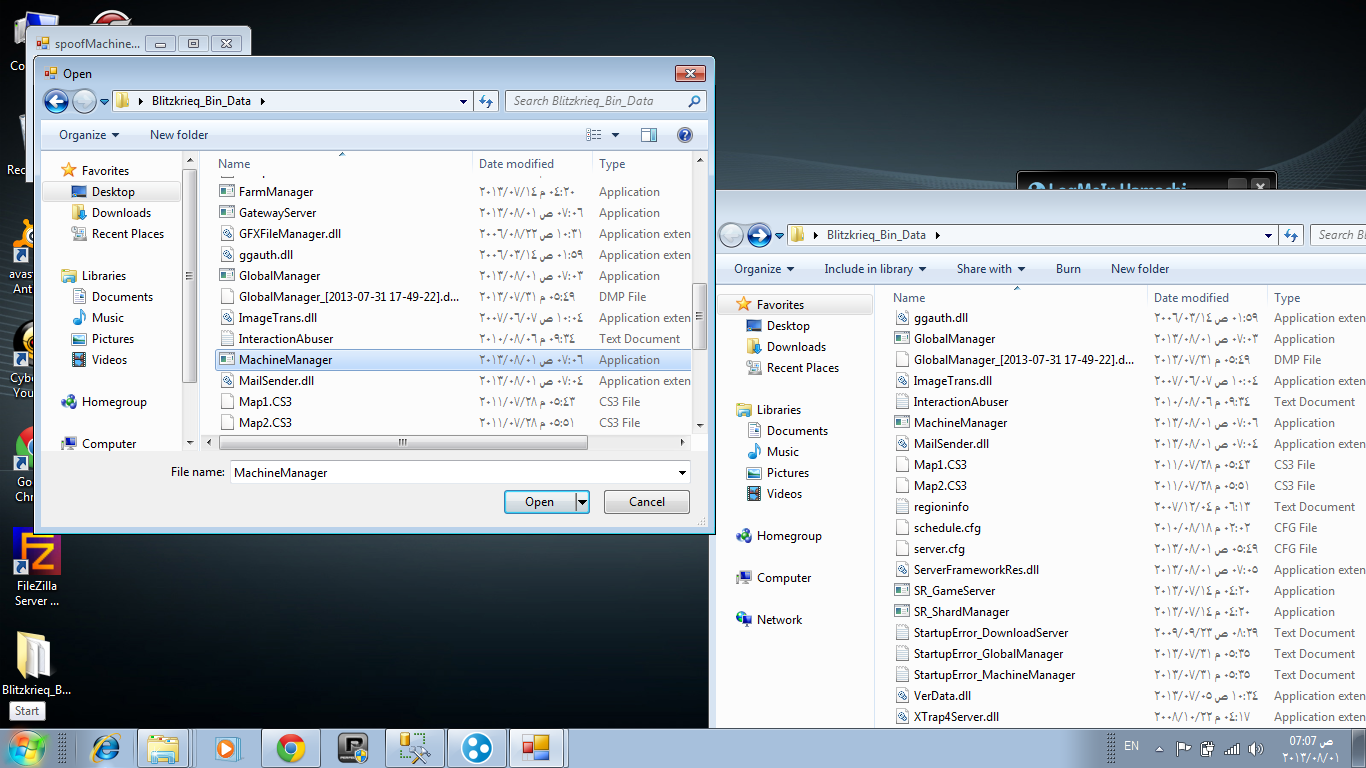Click the Cancel button
This screenshot has height=768, width=1366.
647,502
